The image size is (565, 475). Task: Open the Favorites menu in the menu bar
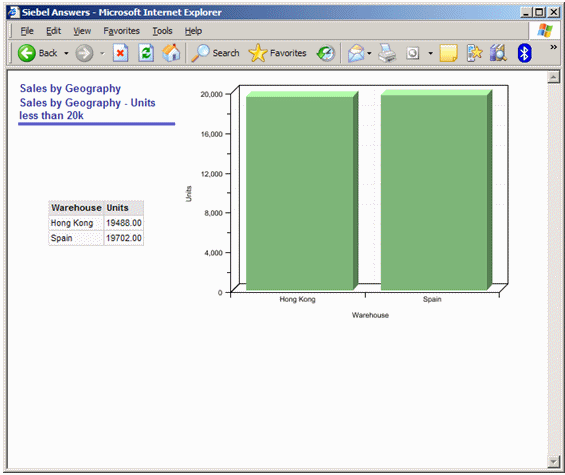click(121, 31)
